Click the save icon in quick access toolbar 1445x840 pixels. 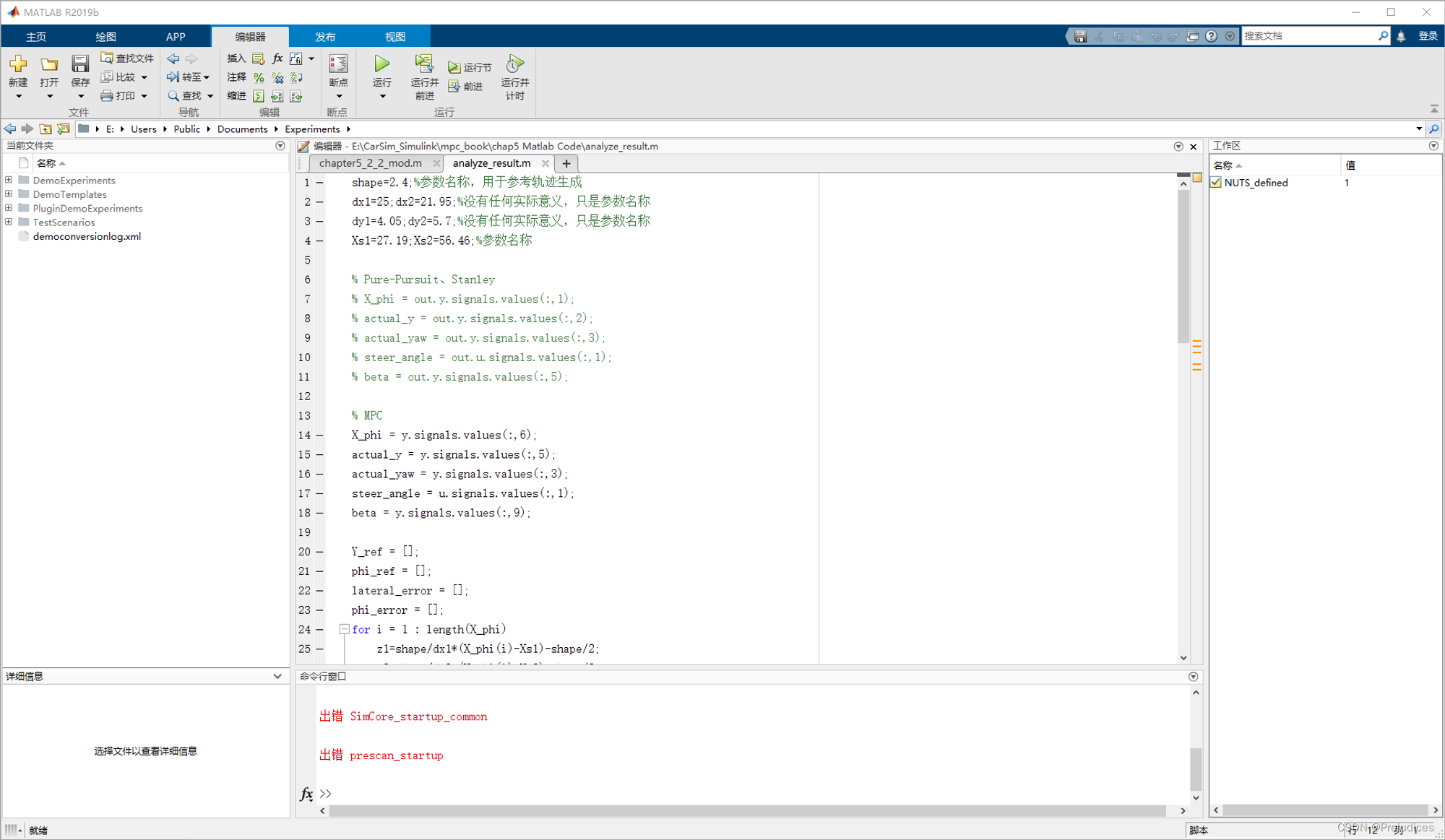1080,36
